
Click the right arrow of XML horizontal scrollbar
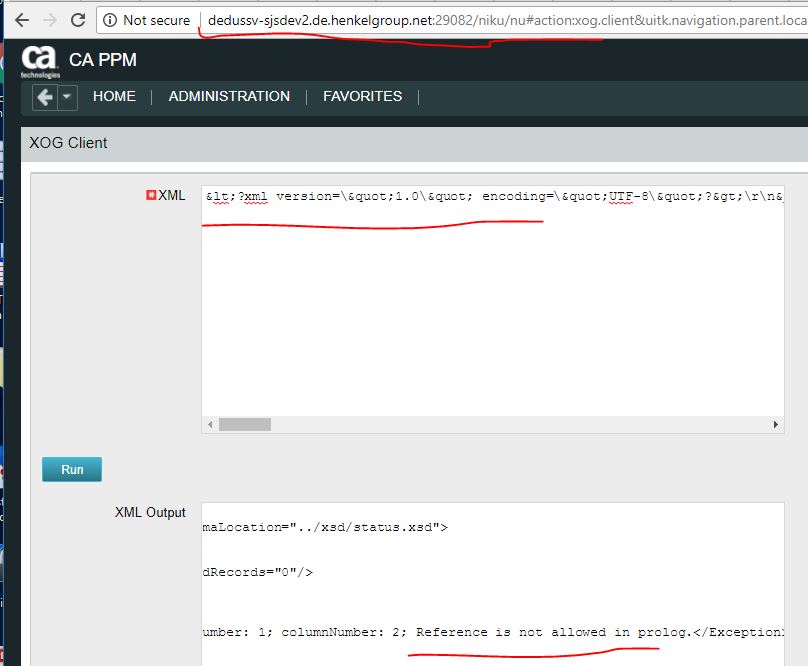point(776,424)
